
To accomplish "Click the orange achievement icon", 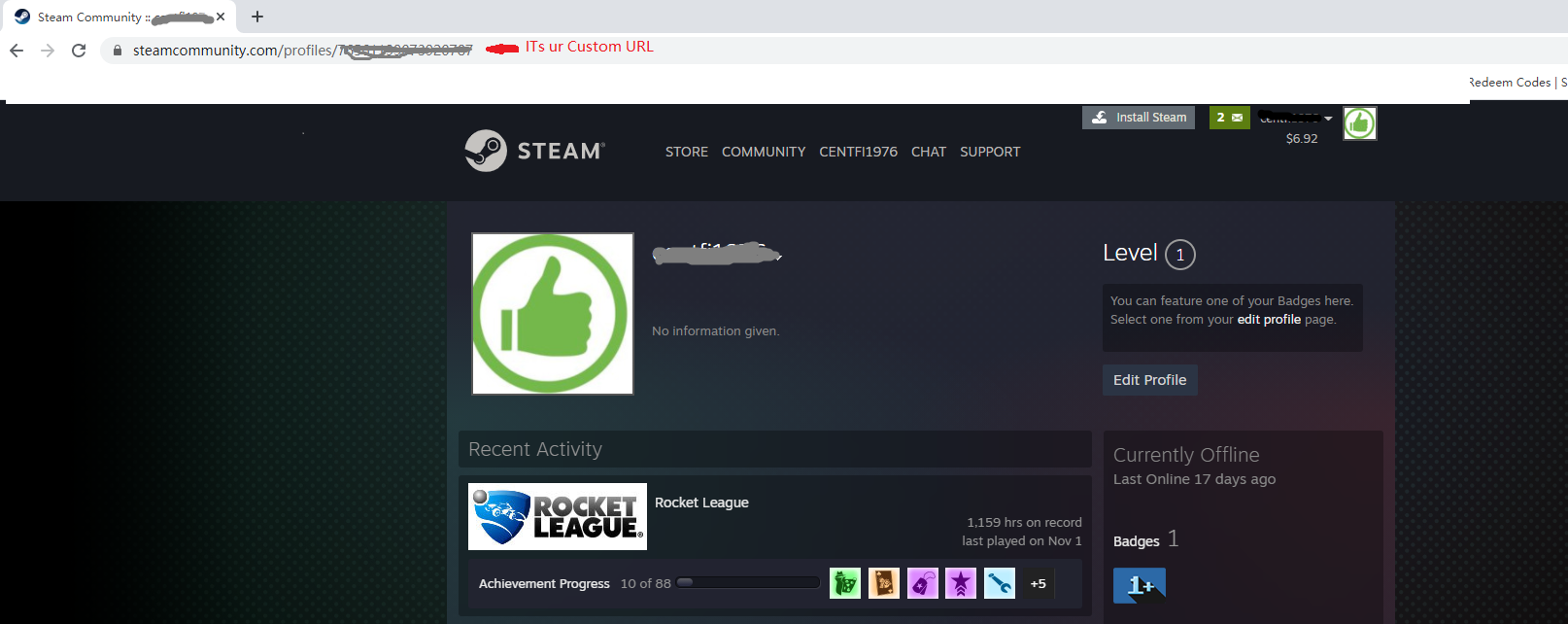I will 883,583.
